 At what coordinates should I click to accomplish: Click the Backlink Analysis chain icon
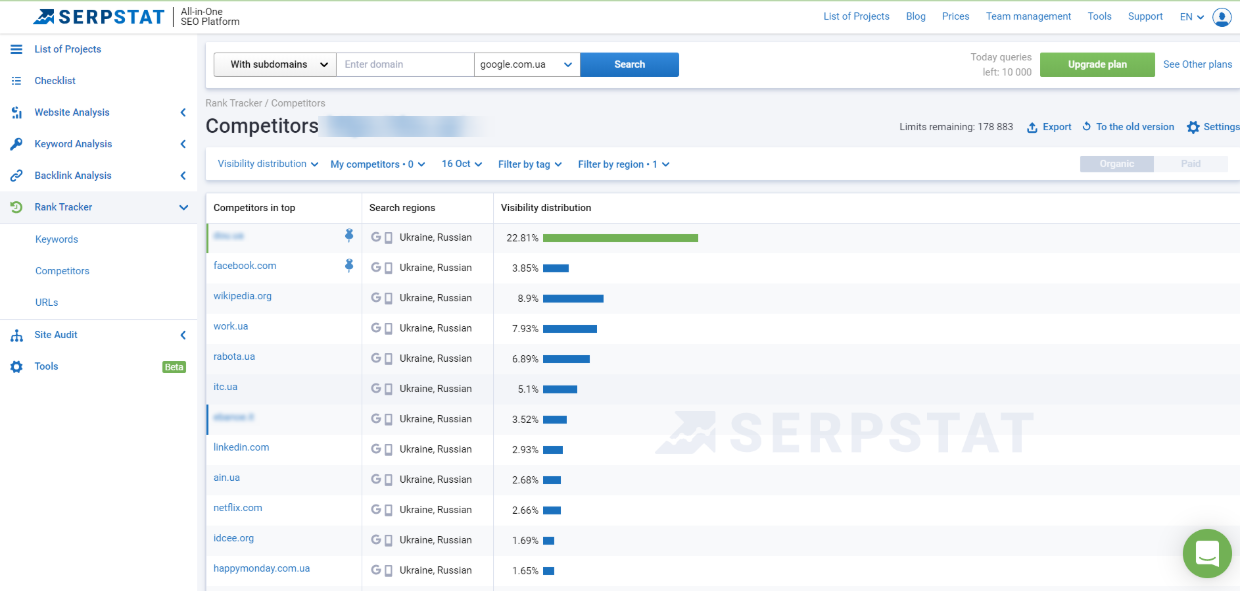tap(16, 176)
